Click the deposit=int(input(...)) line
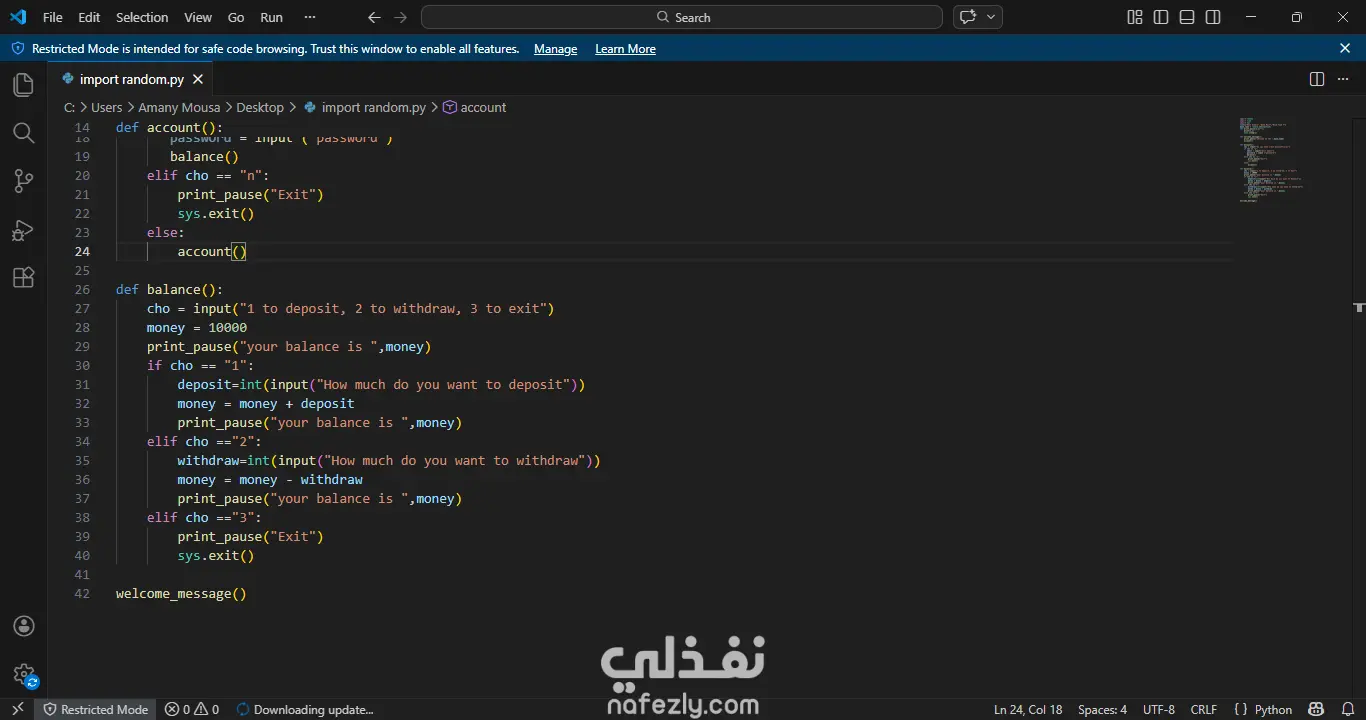 [x=381, y=384]
